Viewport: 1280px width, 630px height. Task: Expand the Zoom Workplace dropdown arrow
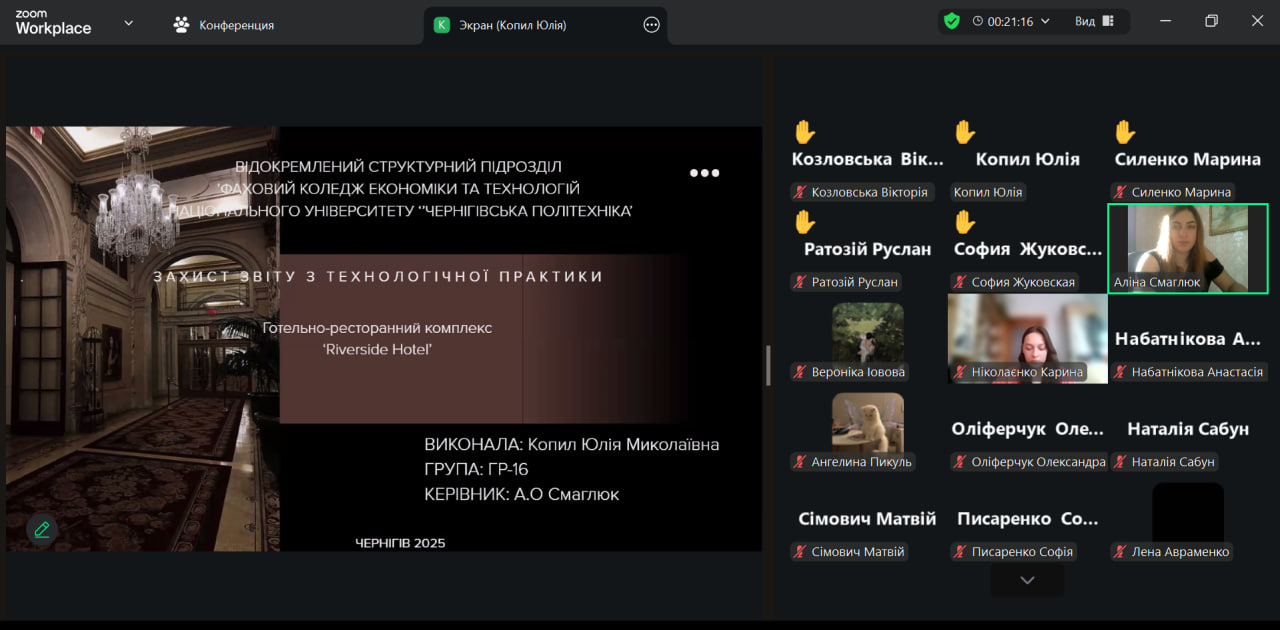point(128,23)
